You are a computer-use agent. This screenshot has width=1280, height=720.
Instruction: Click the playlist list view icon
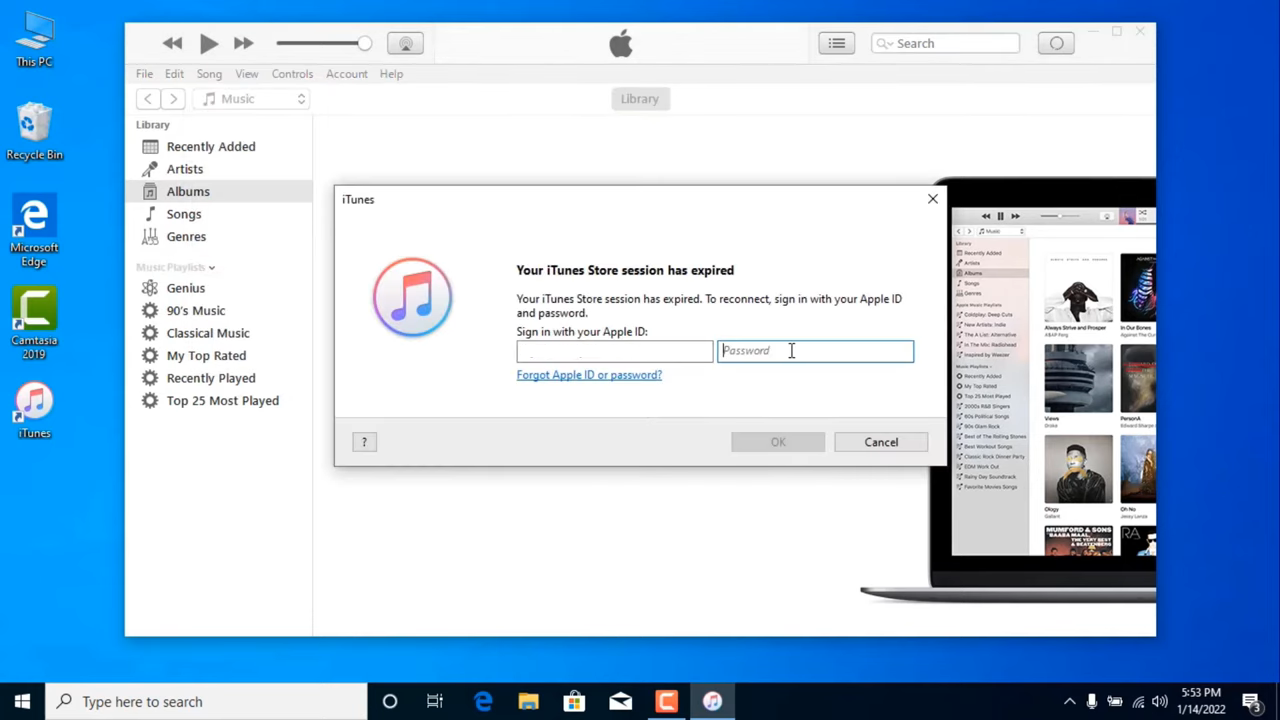click(836, 43)
